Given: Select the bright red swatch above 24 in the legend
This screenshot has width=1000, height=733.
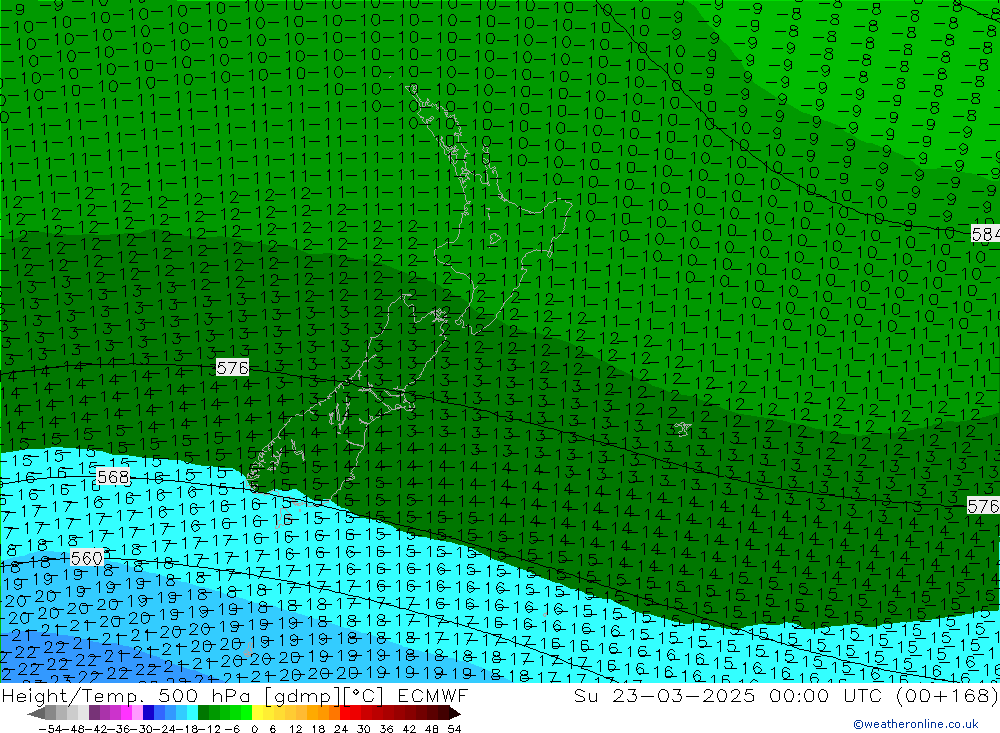Looking at the screenshot, I should point(345,713).
